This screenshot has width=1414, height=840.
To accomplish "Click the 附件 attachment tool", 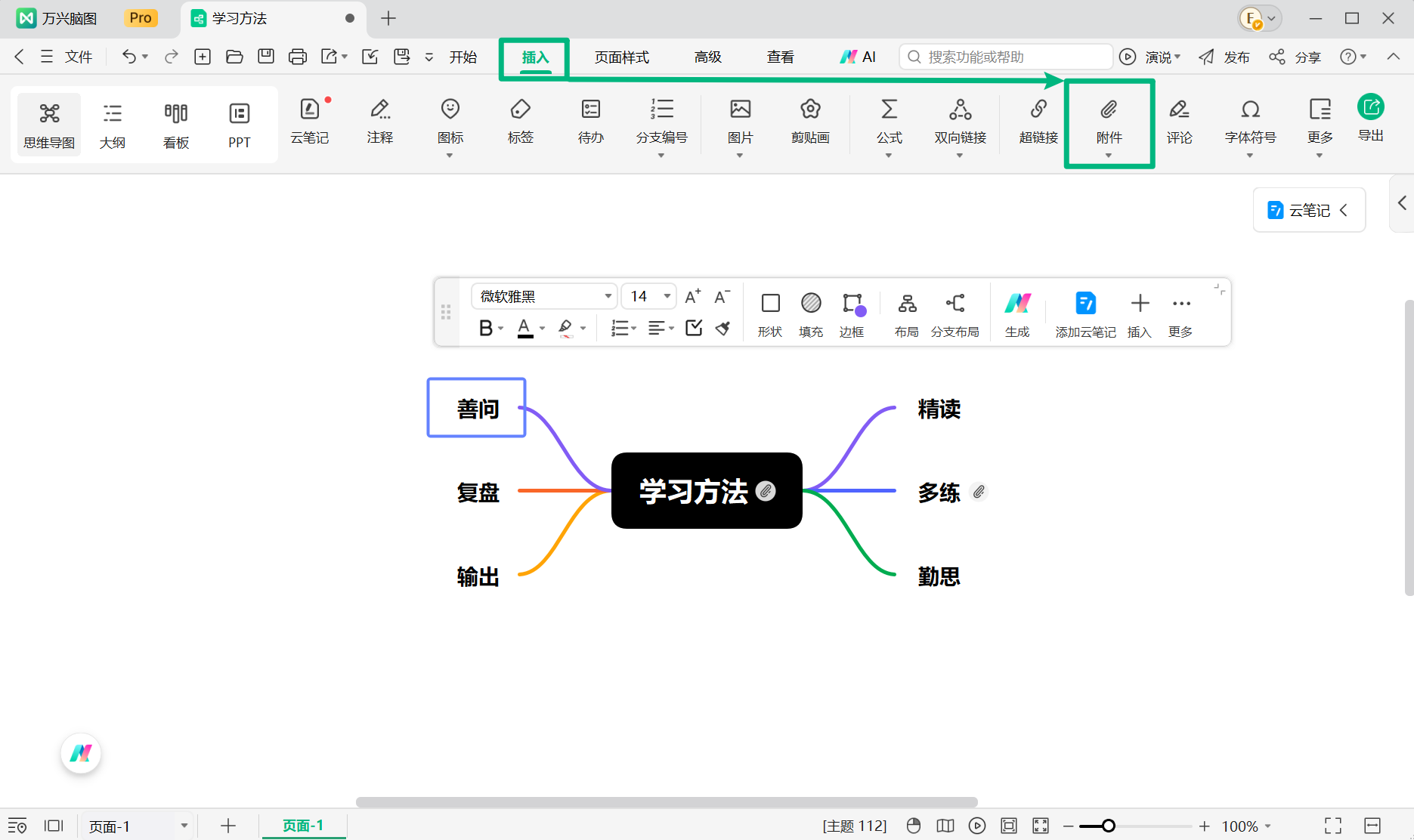I will pos(1109,125).
